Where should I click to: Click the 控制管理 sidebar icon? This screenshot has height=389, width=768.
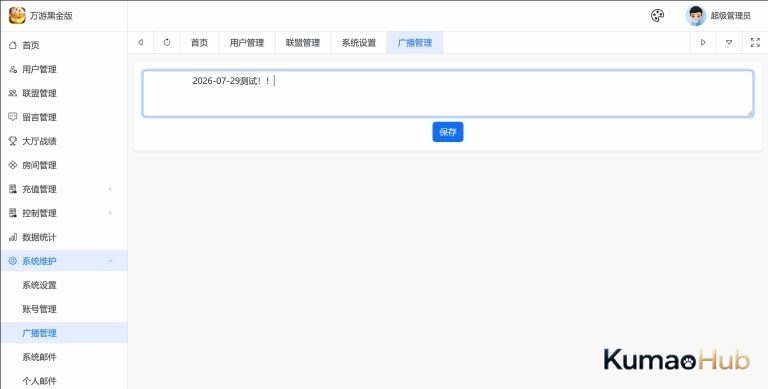pyautogui.click(x=13, y=213)
